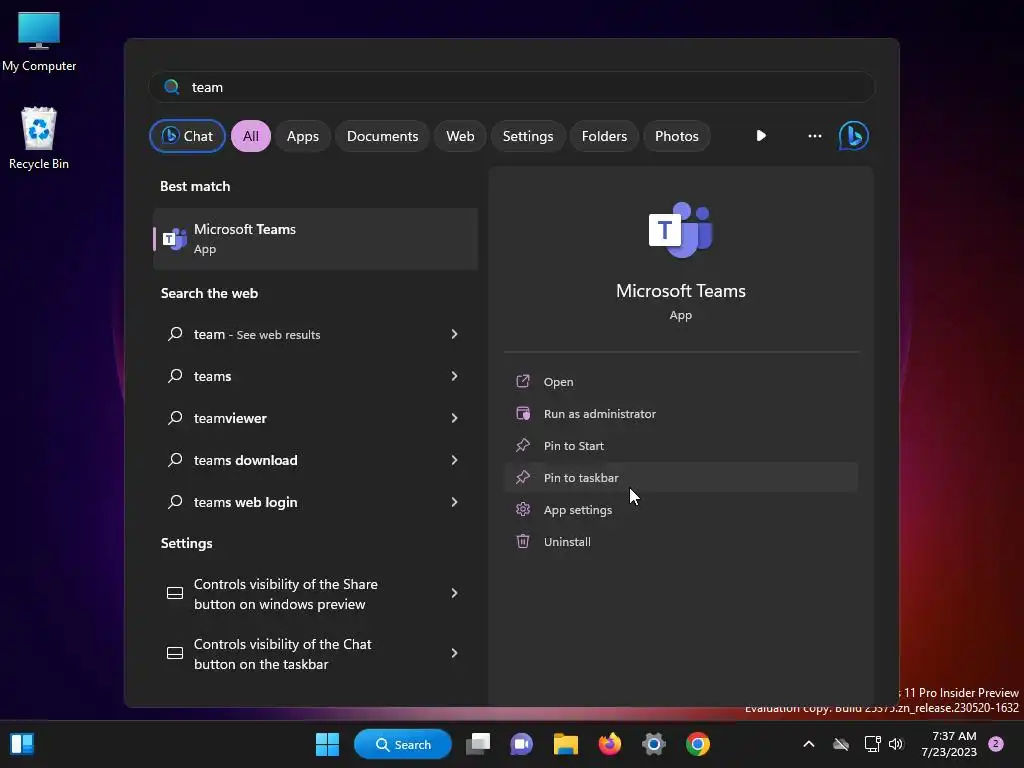This screenshot has width=1024, height=768.
Task: Select the 'teams web login' suggestion
Action: tap(315, 502)
